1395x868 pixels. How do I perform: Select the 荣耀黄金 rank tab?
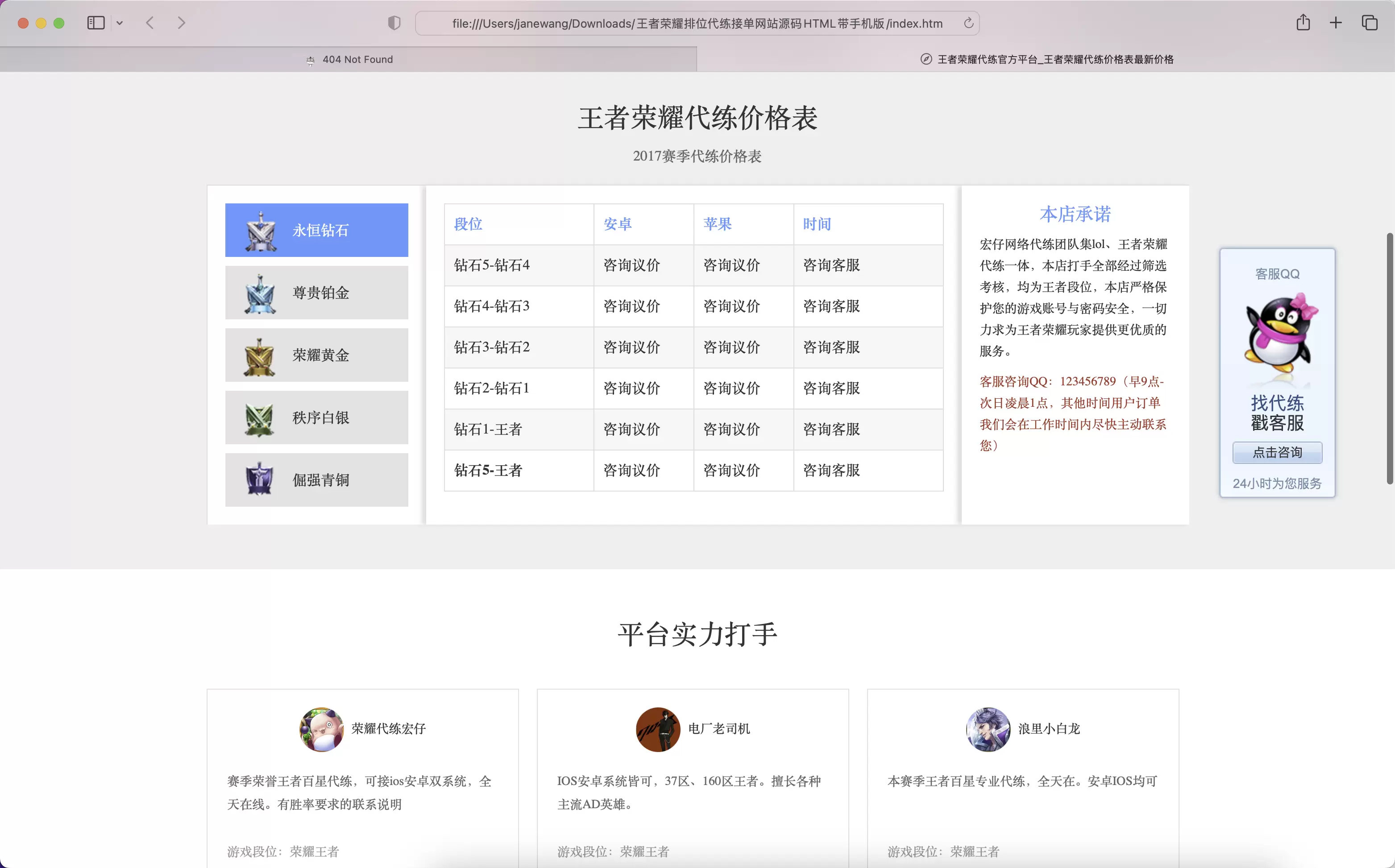click(x=316, y=355)
